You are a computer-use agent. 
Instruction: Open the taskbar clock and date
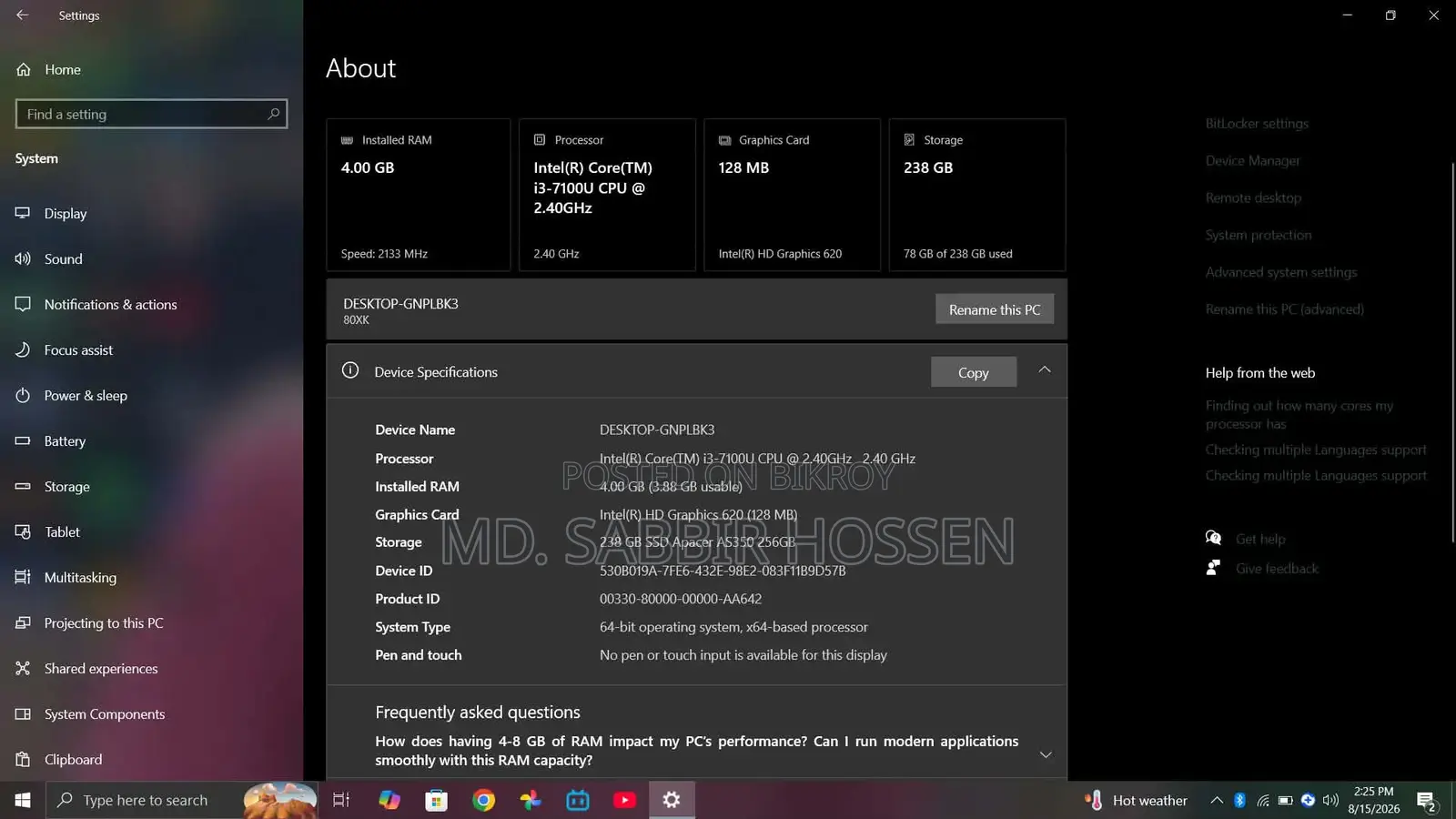coord(1373,800)
